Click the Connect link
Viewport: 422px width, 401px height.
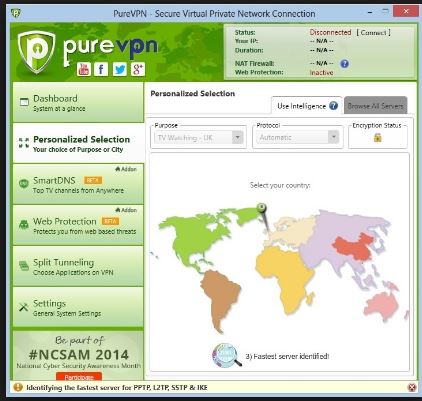(374, 33)
